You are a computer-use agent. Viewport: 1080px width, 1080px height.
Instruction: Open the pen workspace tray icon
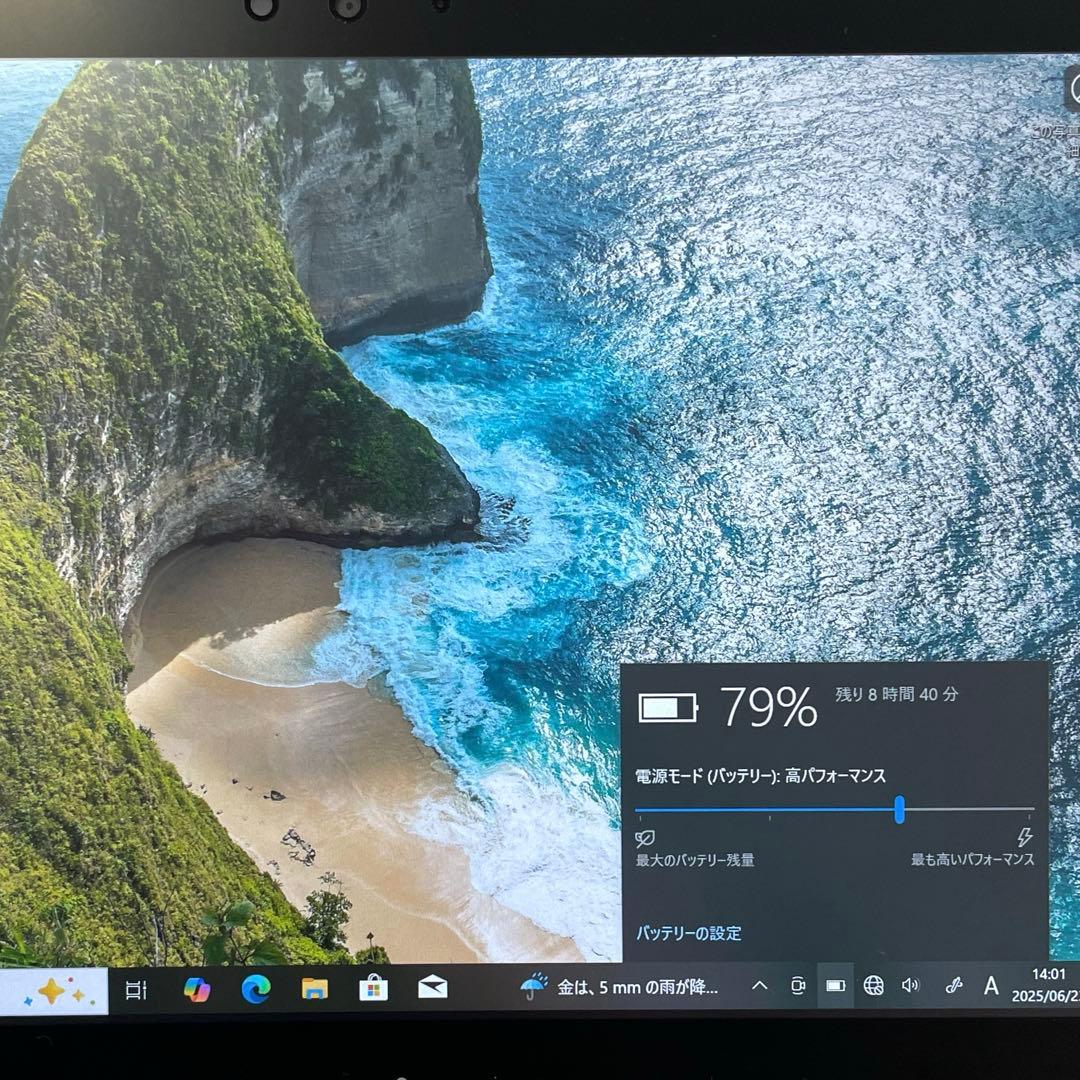point(953,986)
